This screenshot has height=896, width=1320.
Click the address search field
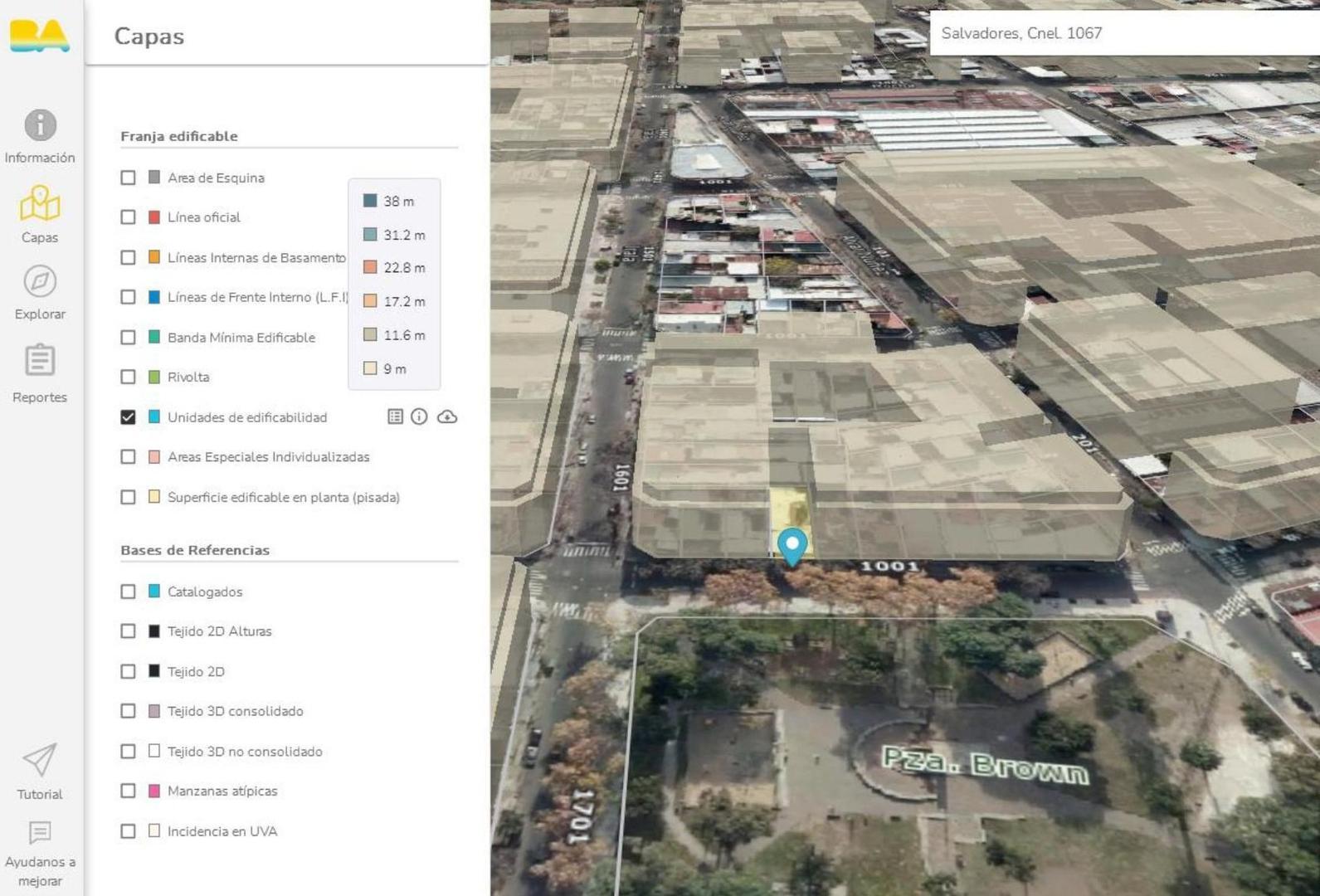point(1120,33)
